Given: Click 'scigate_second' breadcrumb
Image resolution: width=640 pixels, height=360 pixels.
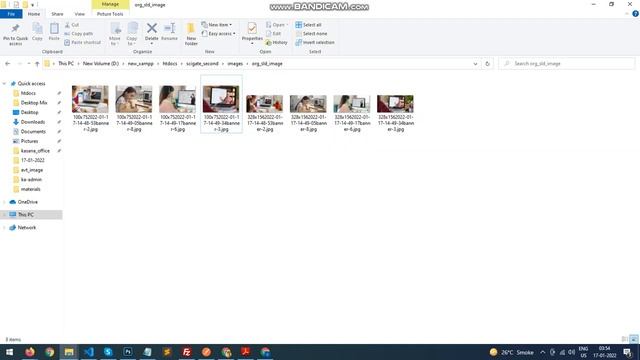Looking at the screenshot, I should point(202,64).
